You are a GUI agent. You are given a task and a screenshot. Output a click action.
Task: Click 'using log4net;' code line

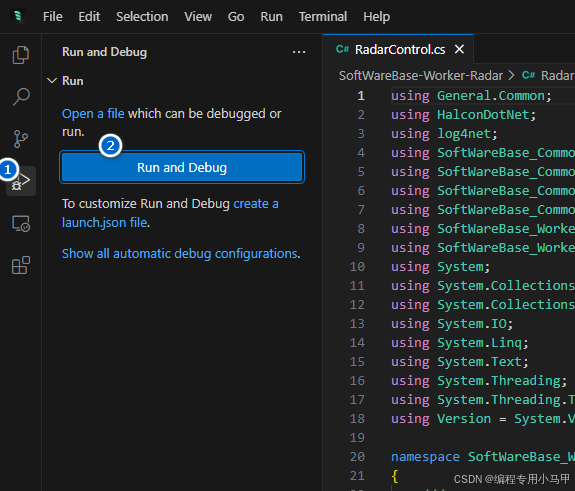coord(444,134)
